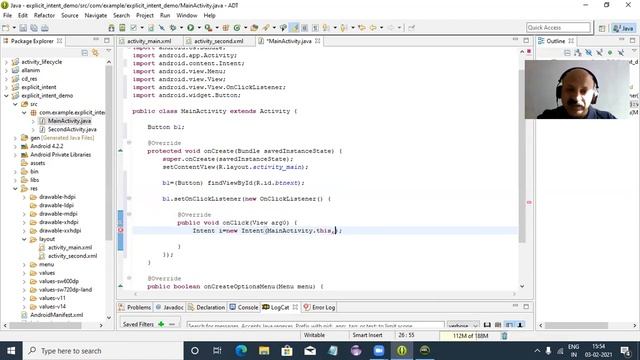Switch to the activity_main.xml editor tab
640x360 pixels.
click(x=149, y=41)
